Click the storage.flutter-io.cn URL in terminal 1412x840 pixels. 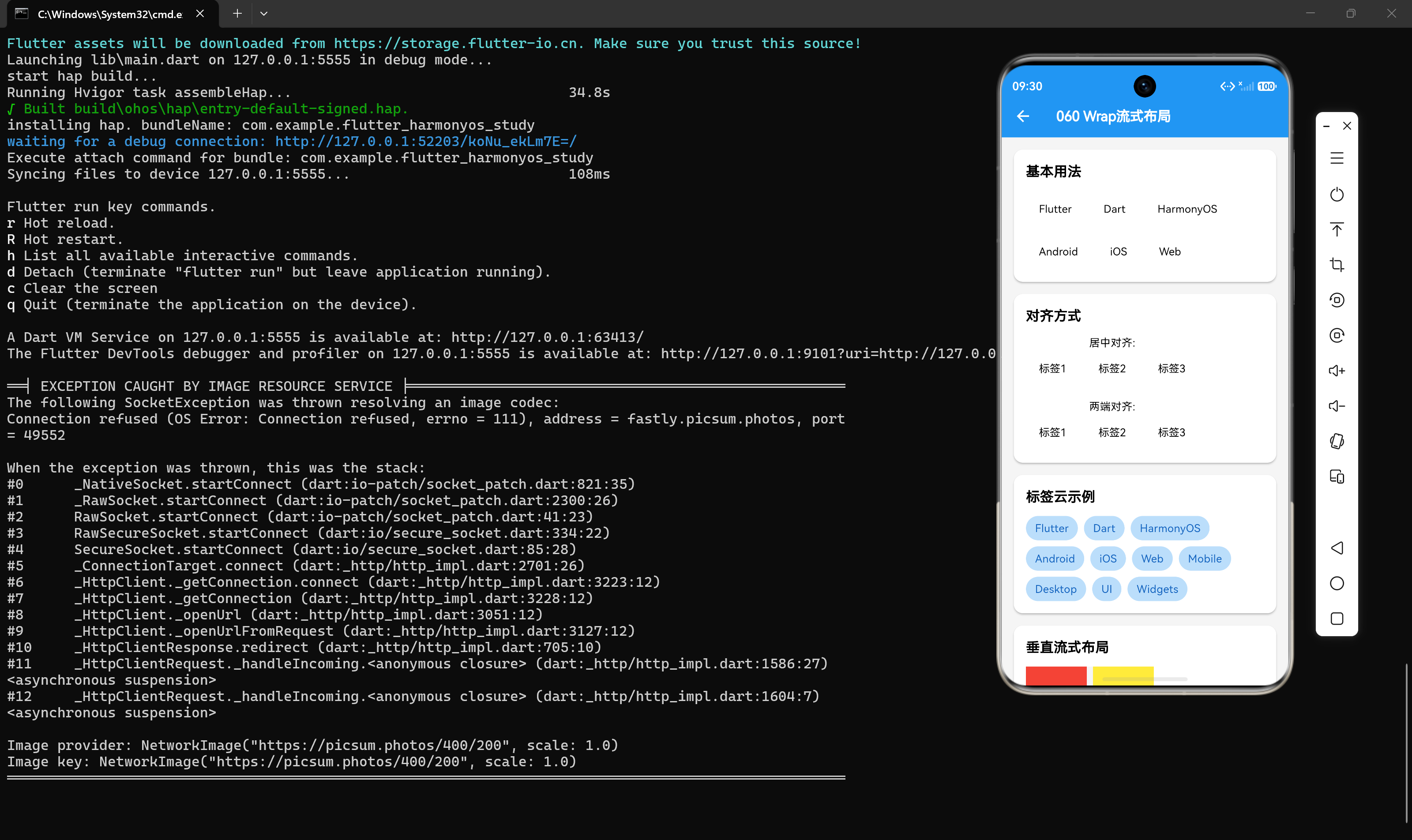pyautogui.click(x=455, y=44)
